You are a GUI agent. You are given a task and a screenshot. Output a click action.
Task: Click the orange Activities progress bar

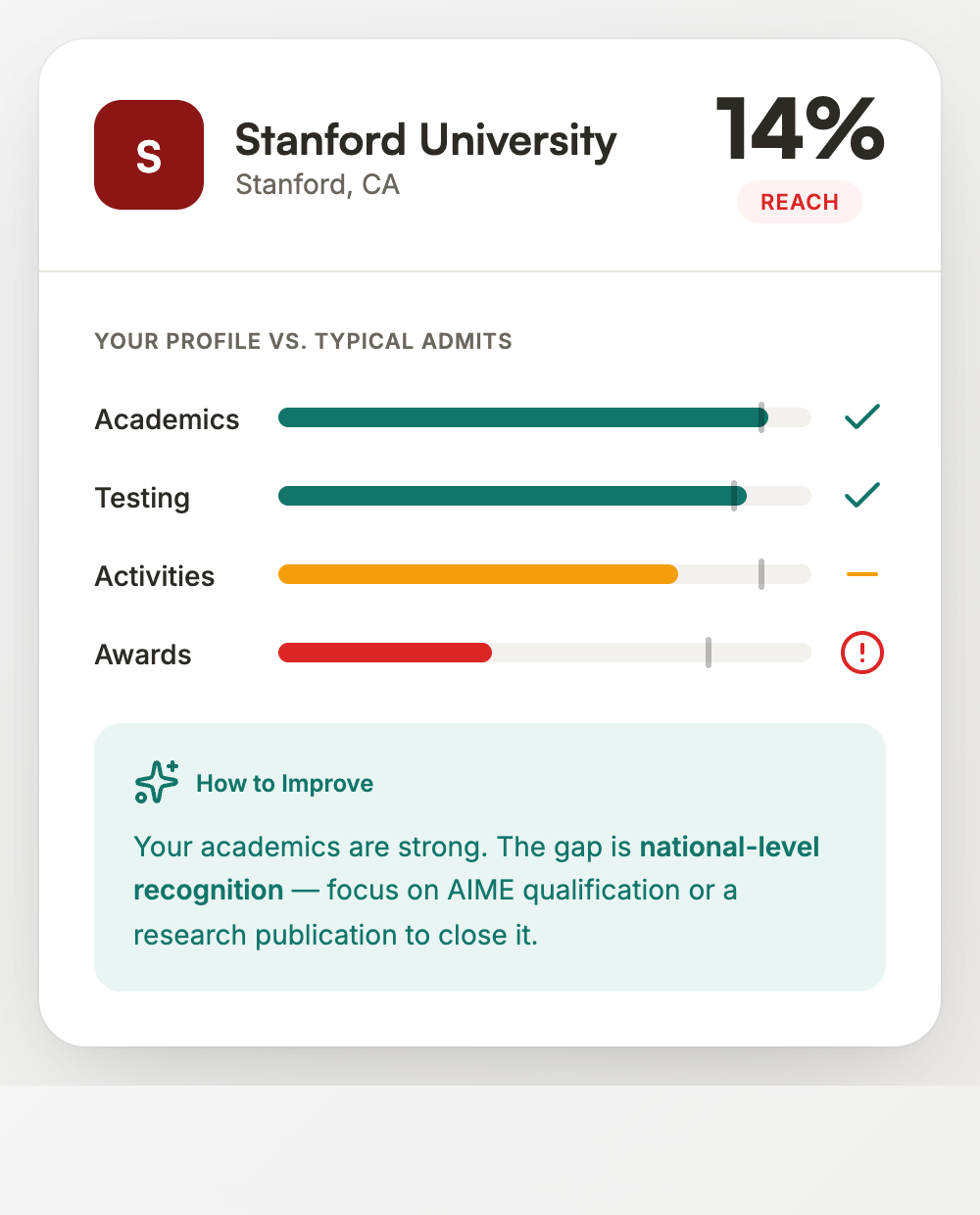pos(478,574)
